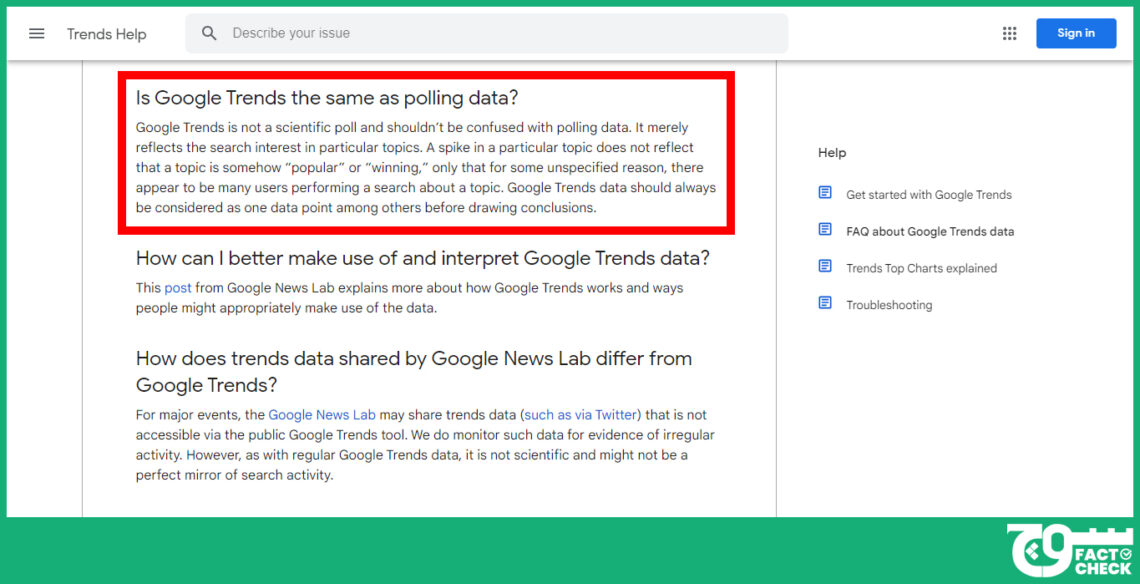Select FAQ about Google Trends data
1140x584 pixels.
(930, 231)
